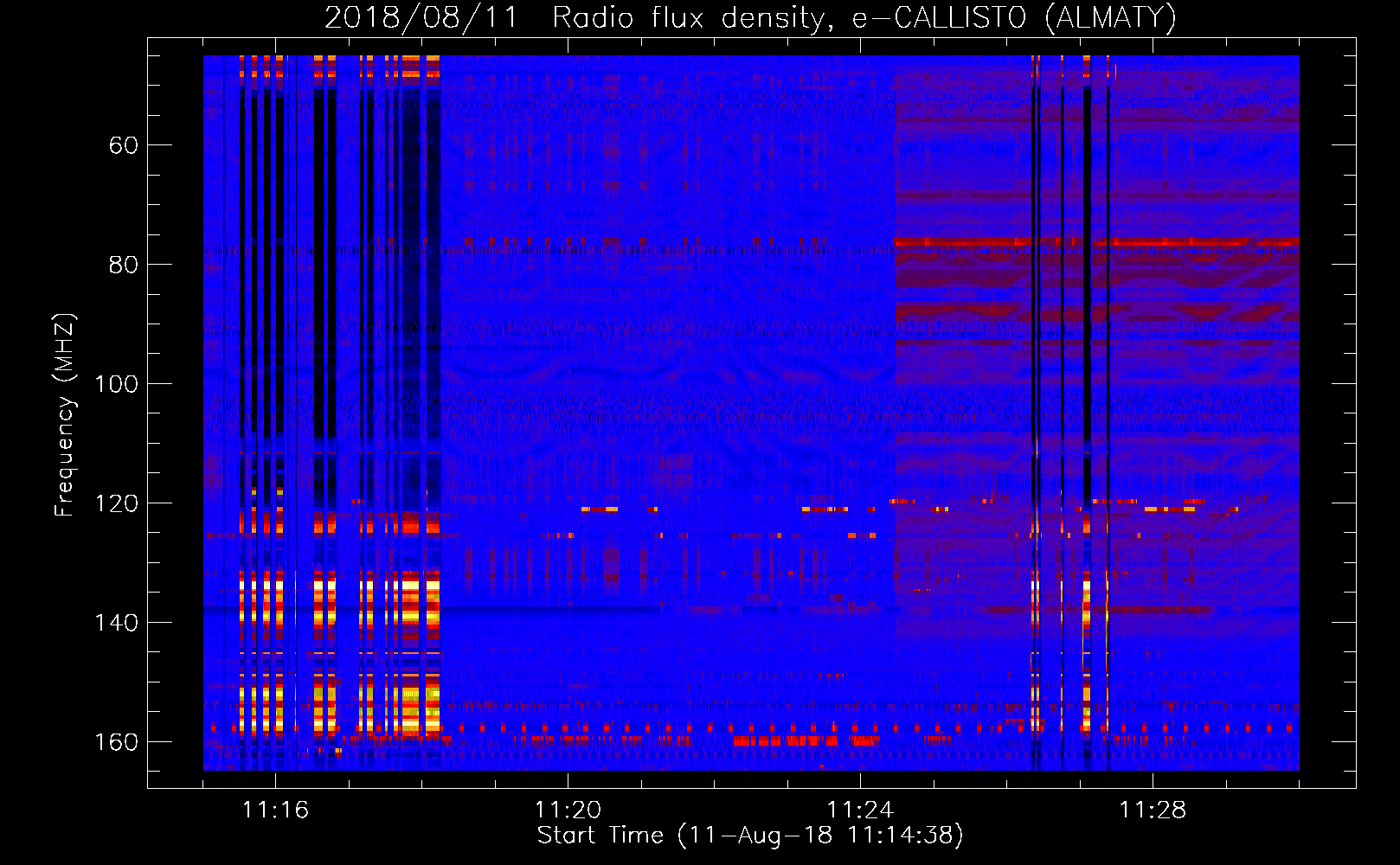The height and width of the screenshot is (865, 1400).
Task: Click the '160' frequency tick label
Action: pos(117,742)
